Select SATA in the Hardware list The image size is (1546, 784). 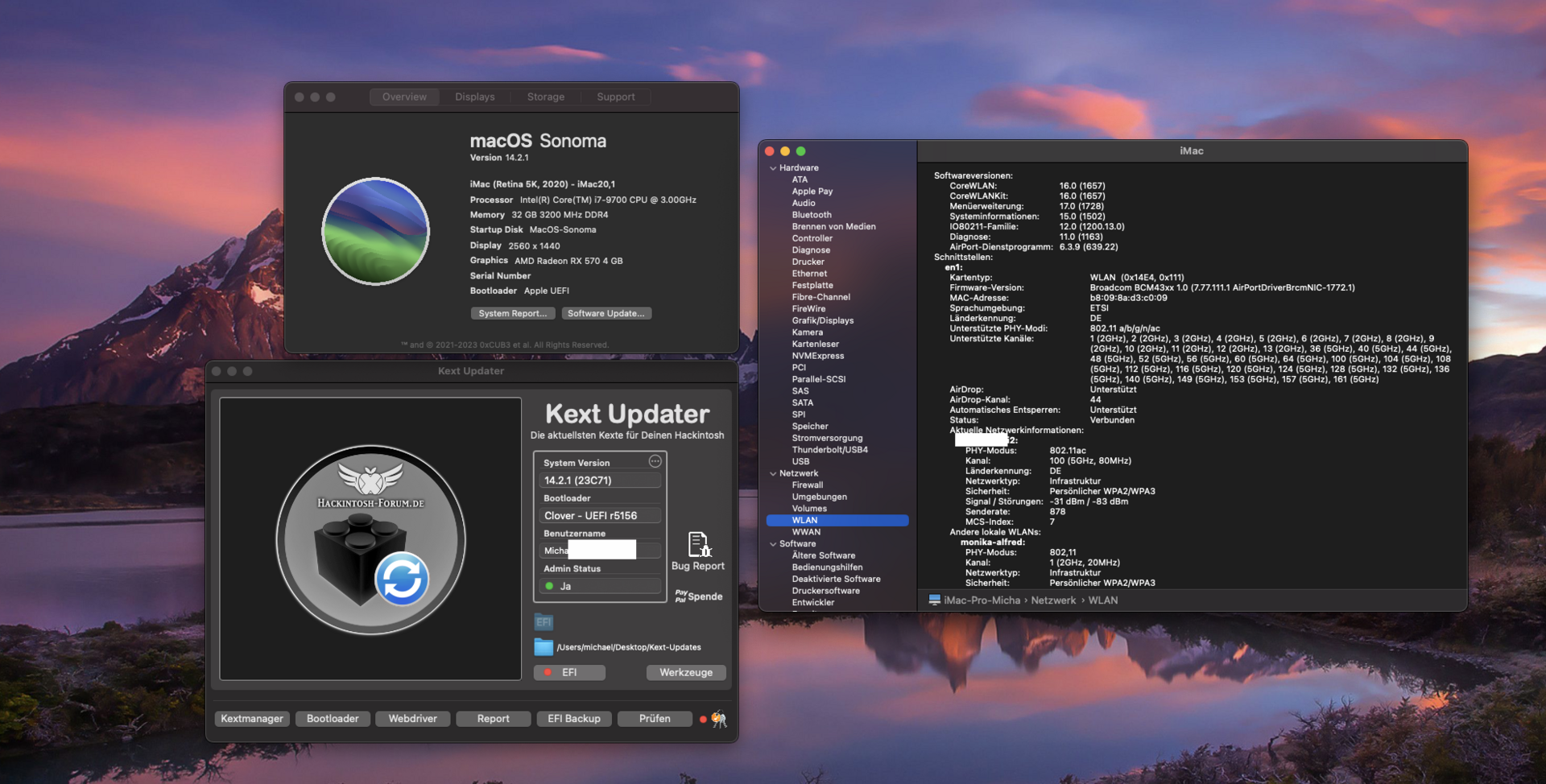click(803, 402)
